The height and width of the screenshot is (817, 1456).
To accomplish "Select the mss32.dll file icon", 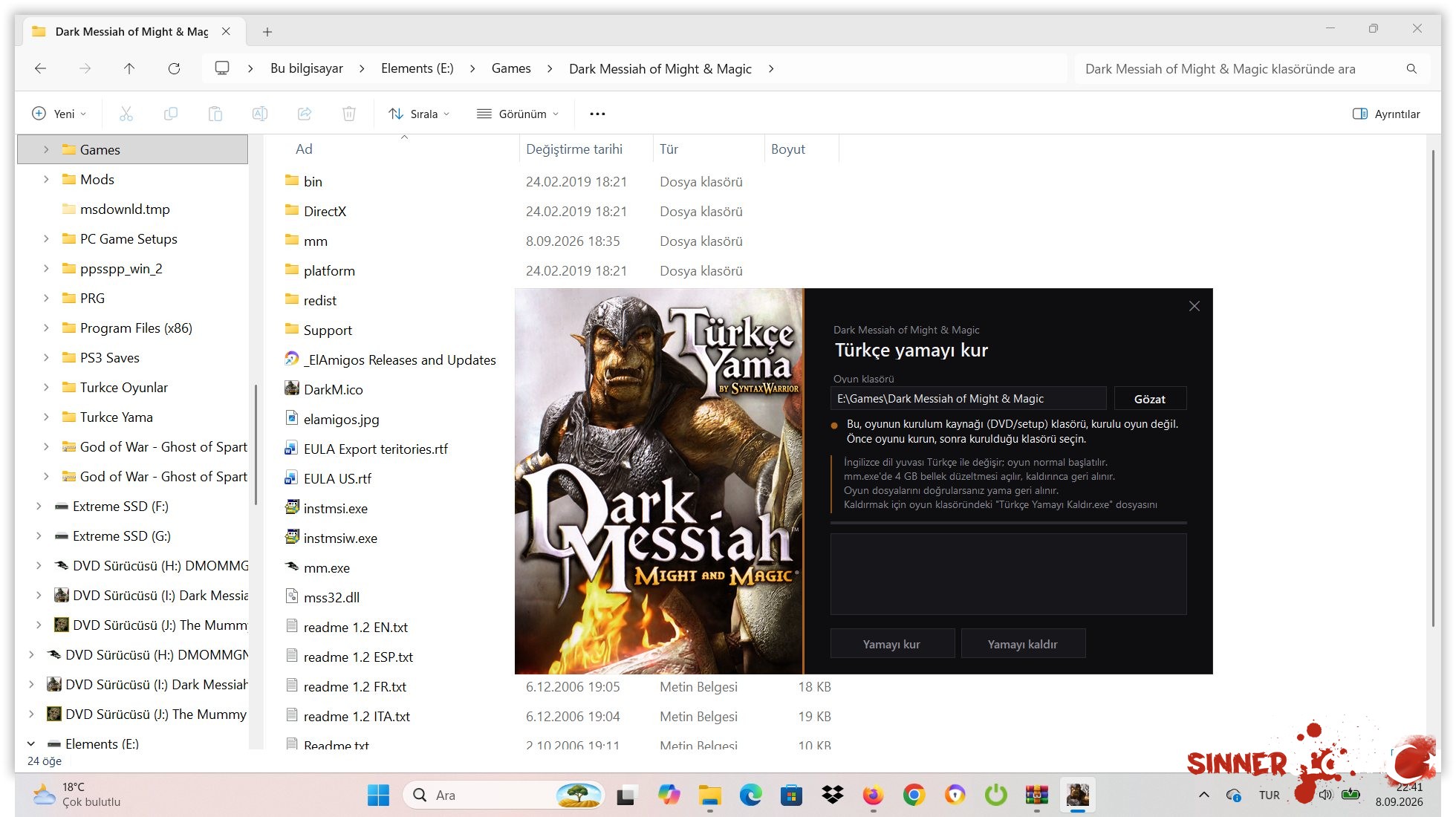I will [x=292, y=597].
